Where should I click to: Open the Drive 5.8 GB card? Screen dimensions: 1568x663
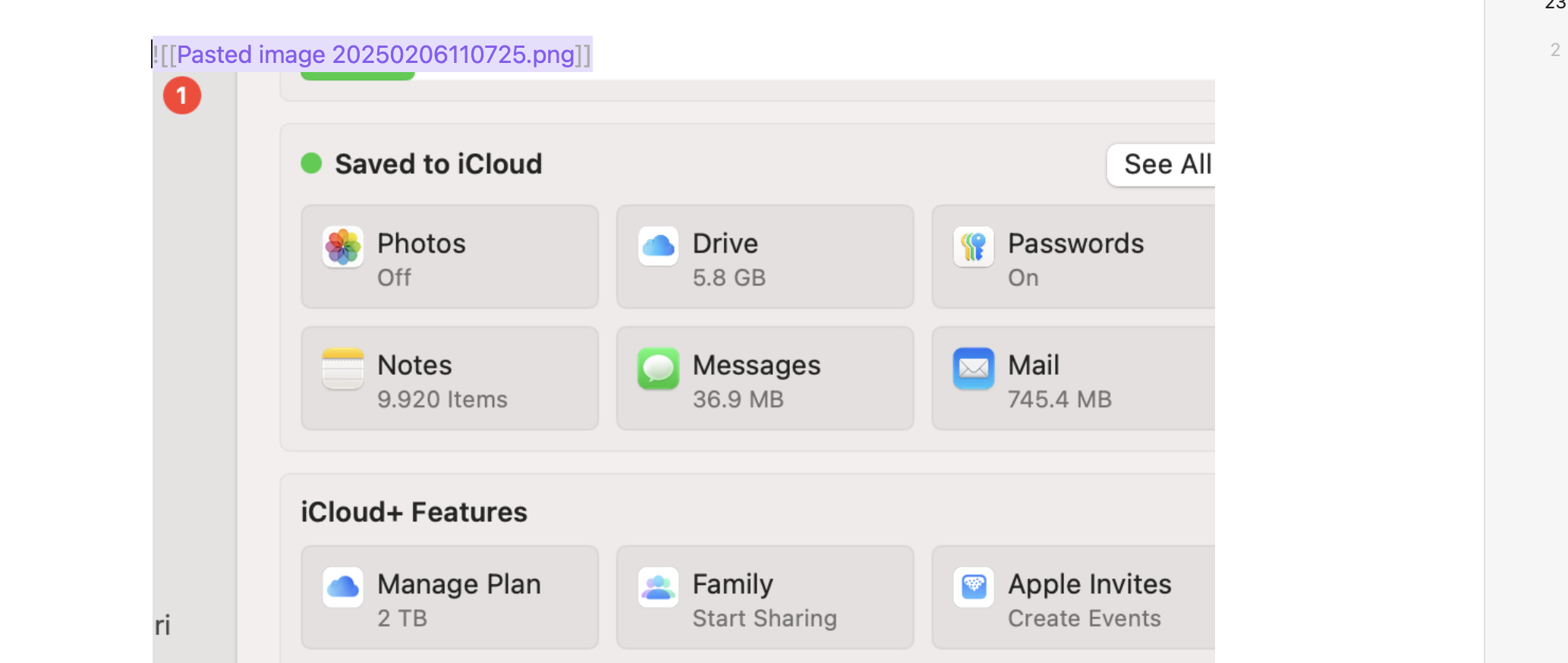[765, 256]
